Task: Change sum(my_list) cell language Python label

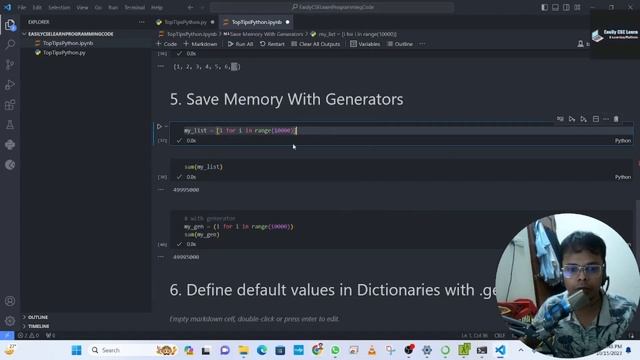Action: [x=623, y=177]
